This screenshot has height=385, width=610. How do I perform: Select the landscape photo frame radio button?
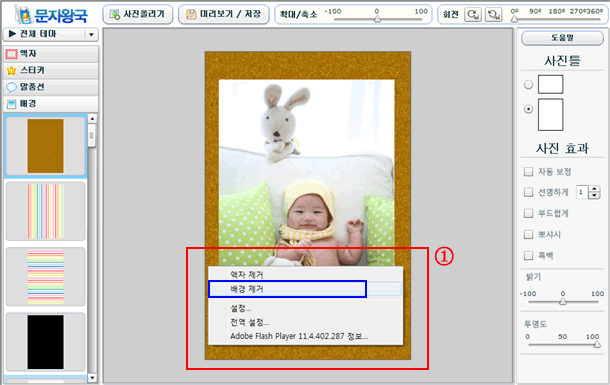528,84
